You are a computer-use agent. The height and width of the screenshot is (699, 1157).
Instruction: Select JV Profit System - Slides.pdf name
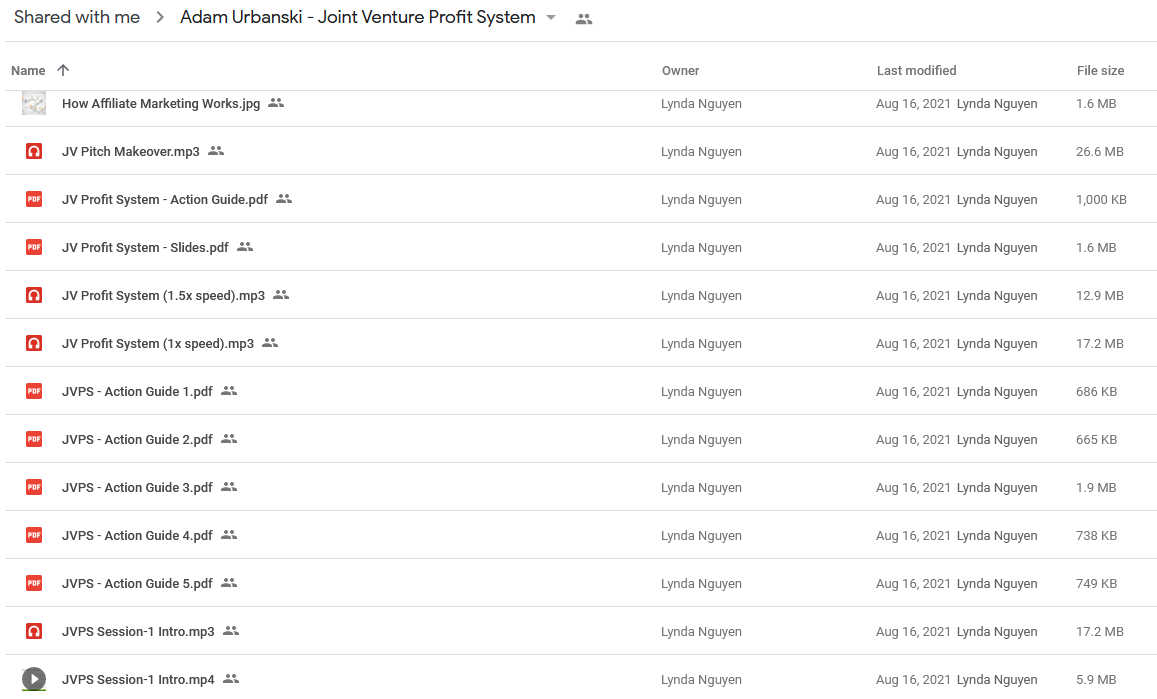[145, 247]
